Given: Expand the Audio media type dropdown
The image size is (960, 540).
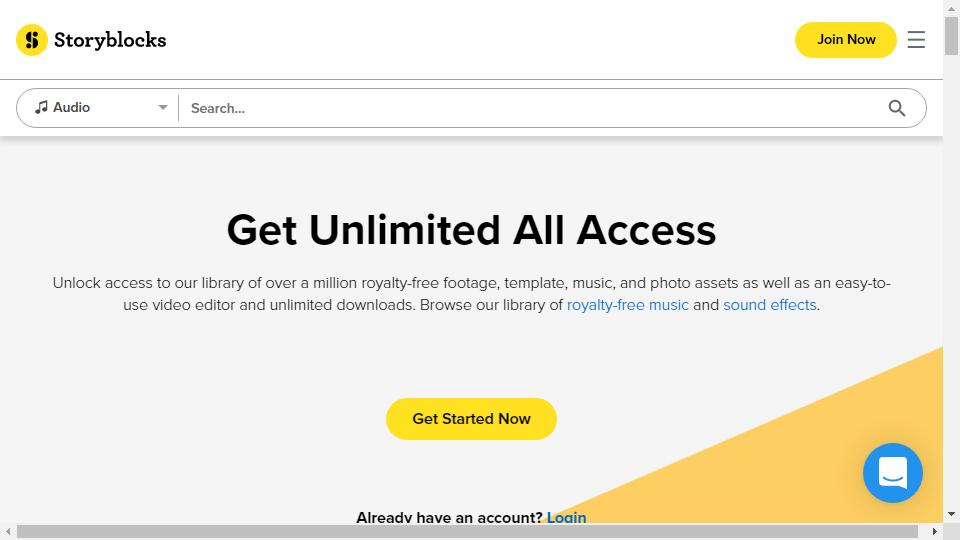Looking at the screenshot, I should click(100, 108).
